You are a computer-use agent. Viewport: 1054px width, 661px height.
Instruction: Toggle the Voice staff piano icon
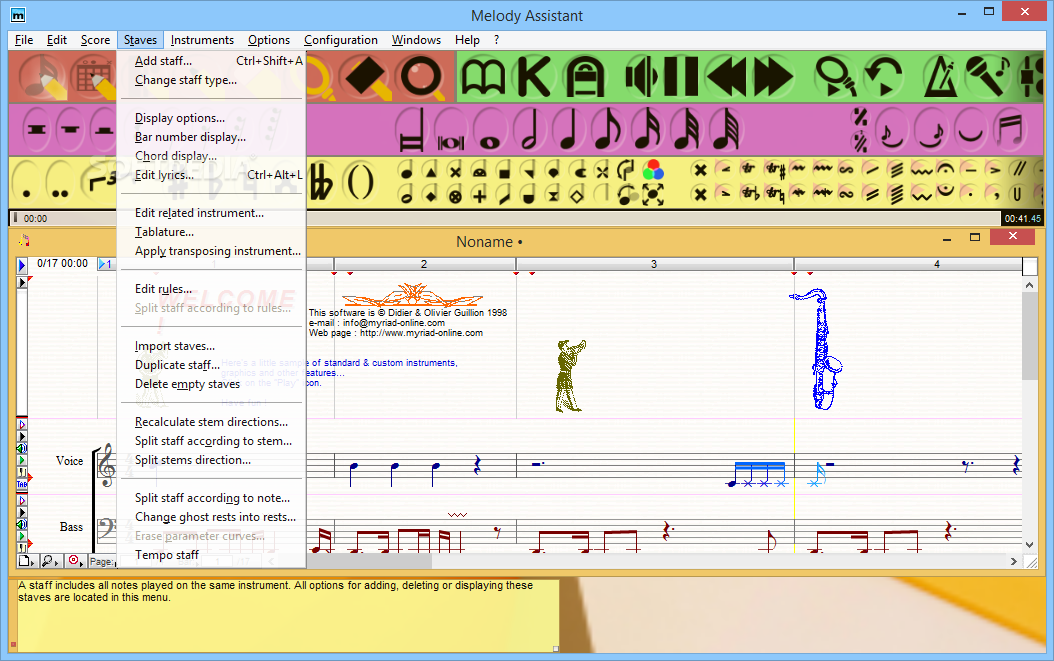(x=22, y=472)
